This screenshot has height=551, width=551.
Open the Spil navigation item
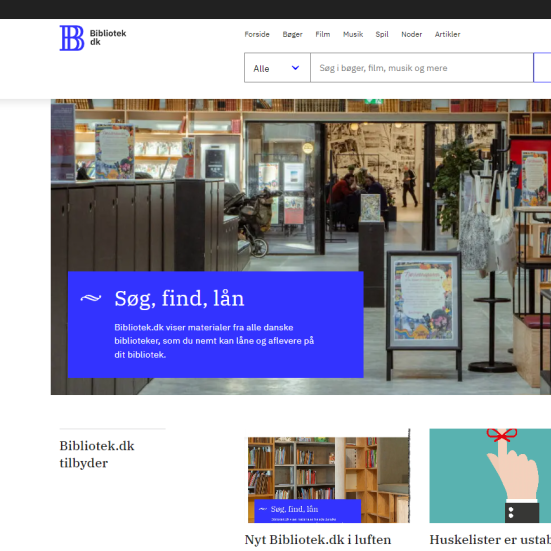point(382,34)
